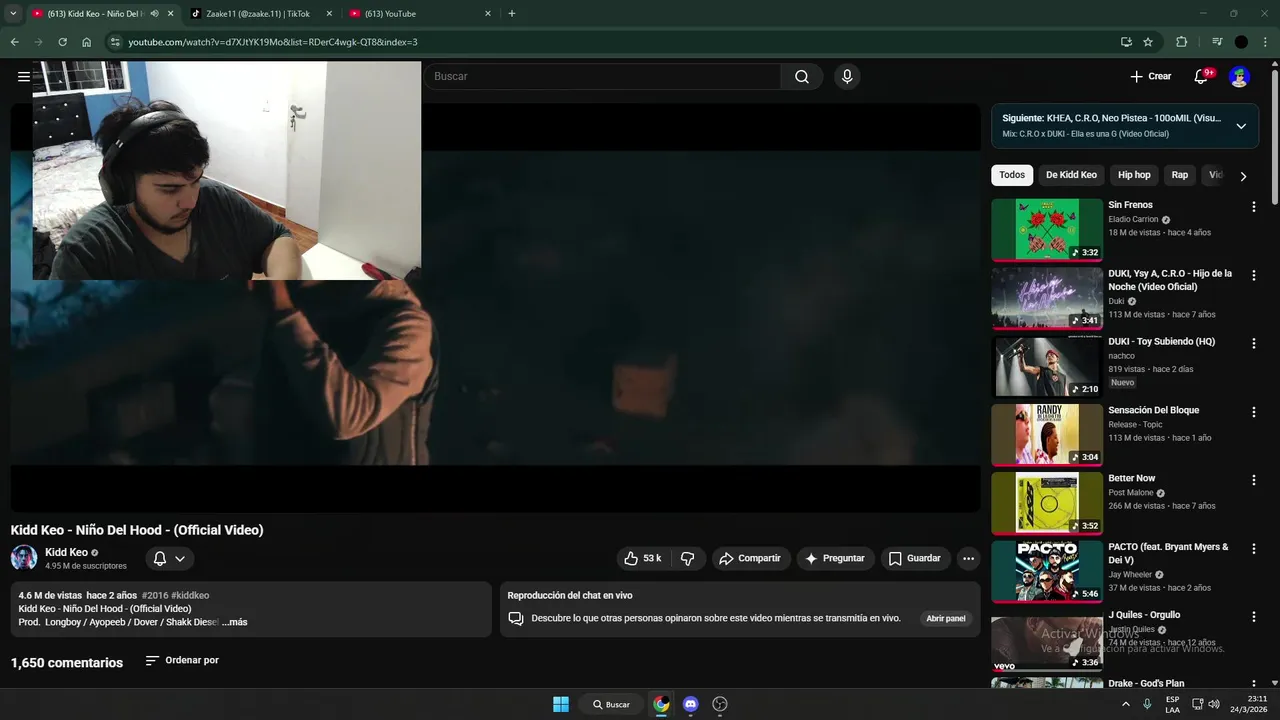Open options for Sin Frenos video

[x=1254, y=206]
